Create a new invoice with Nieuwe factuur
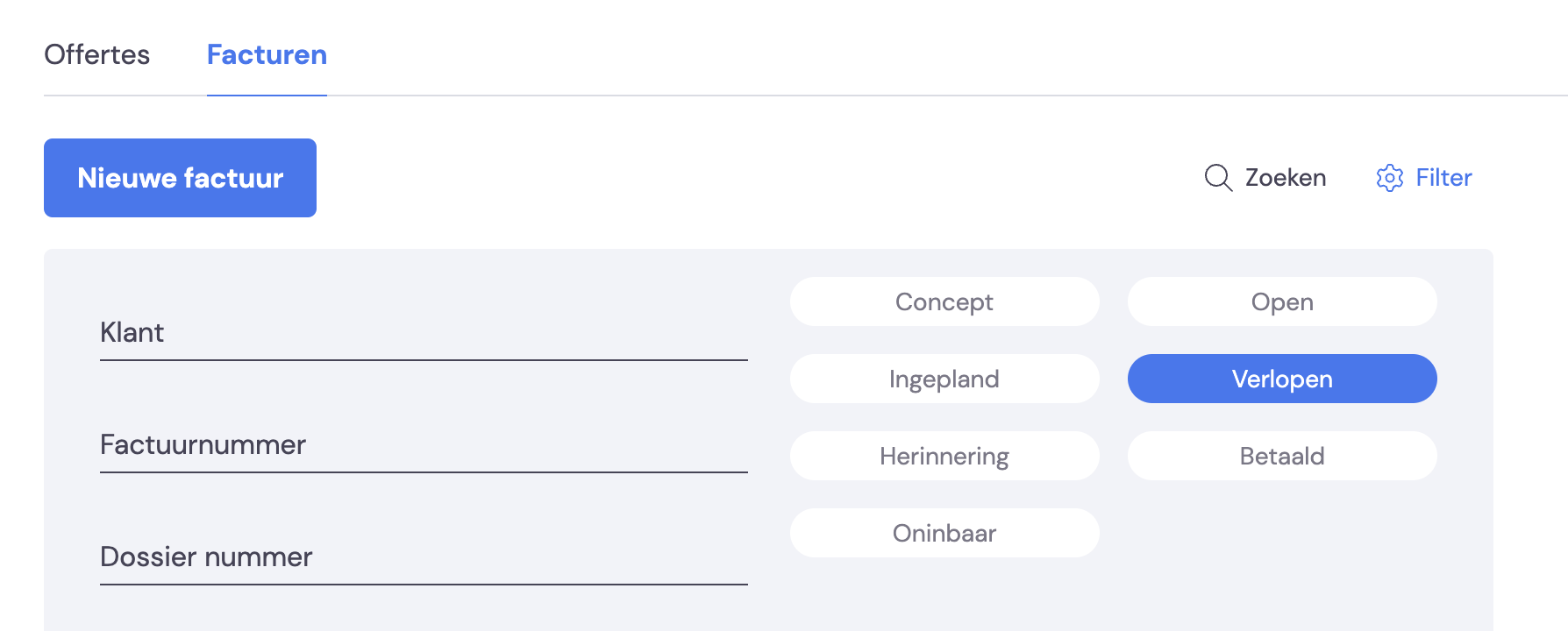 point(180,178)
